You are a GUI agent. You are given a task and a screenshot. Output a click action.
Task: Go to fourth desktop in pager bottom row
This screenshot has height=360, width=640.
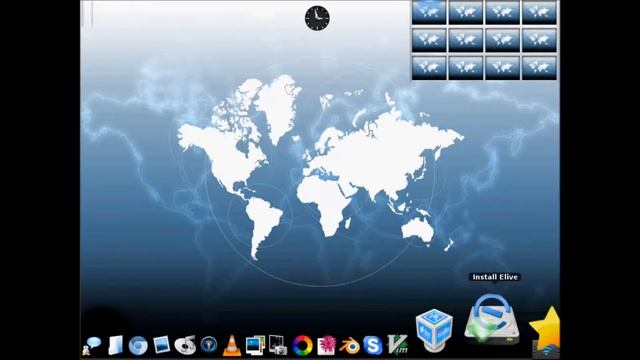(x=539, y=68)
